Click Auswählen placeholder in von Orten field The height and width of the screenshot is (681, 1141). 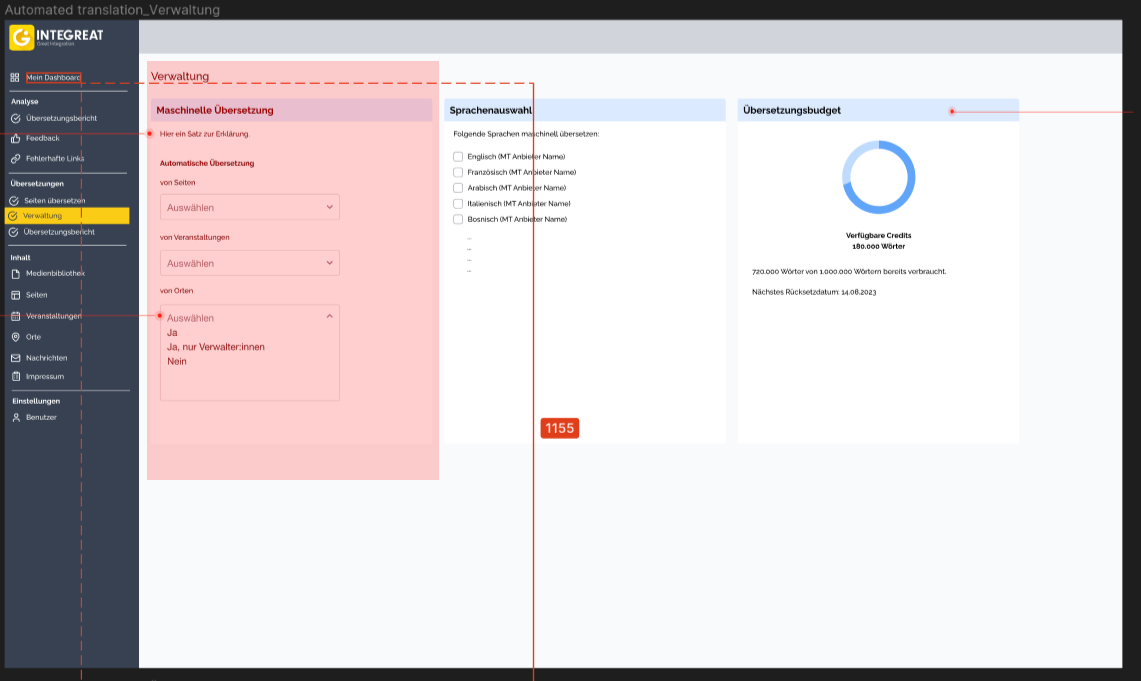point(191,318)
